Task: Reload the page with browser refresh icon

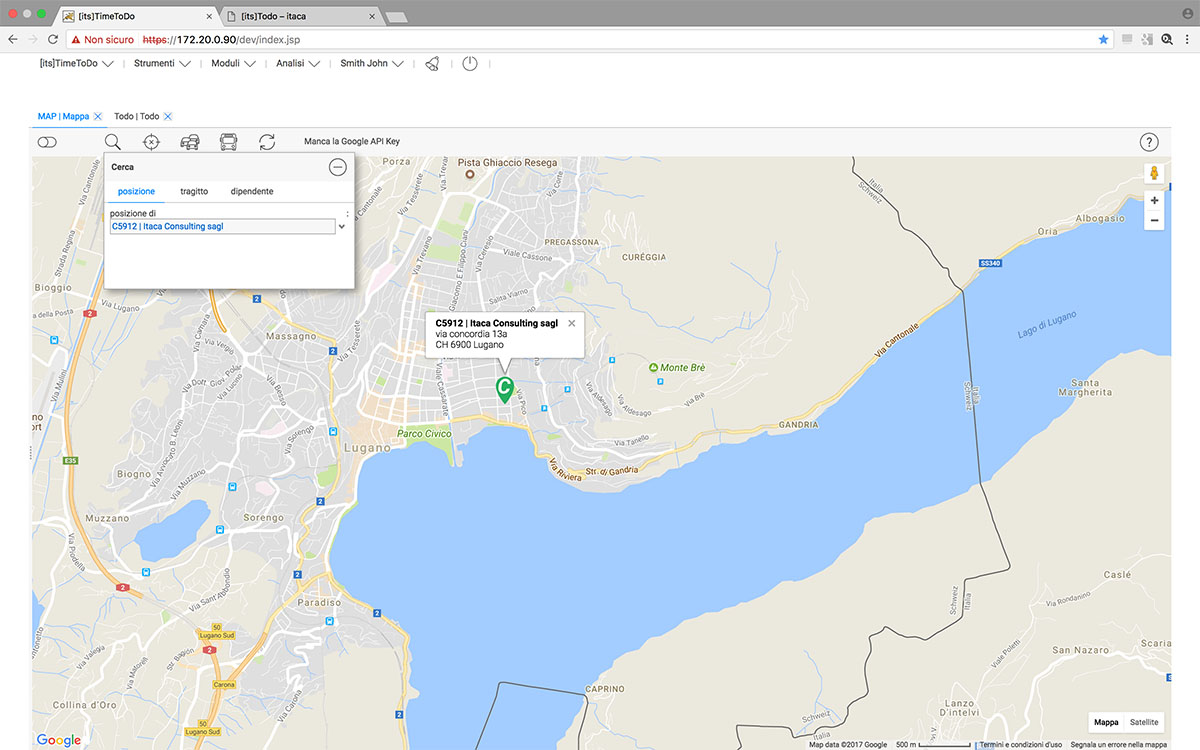Action: tap(52, 39)
